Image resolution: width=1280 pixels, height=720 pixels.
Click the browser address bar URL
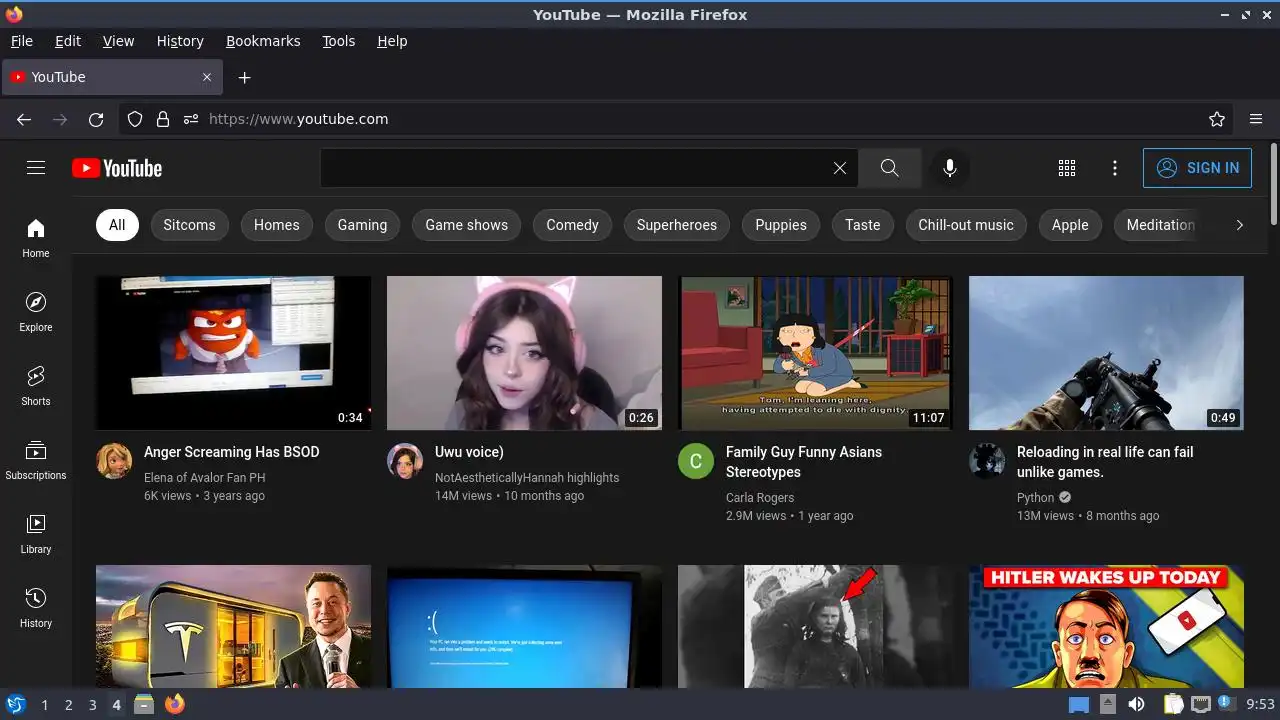pos(298,119)
